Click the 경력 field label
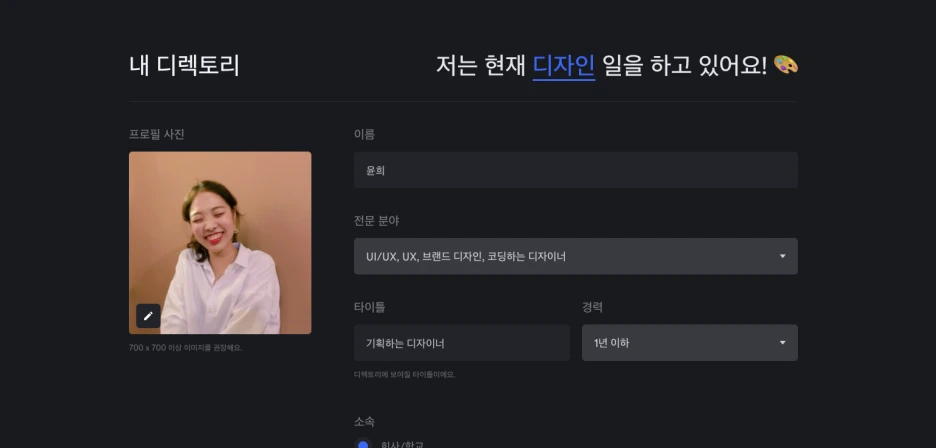The width and height of the screenshot is (936, 448). coord(592,307)
